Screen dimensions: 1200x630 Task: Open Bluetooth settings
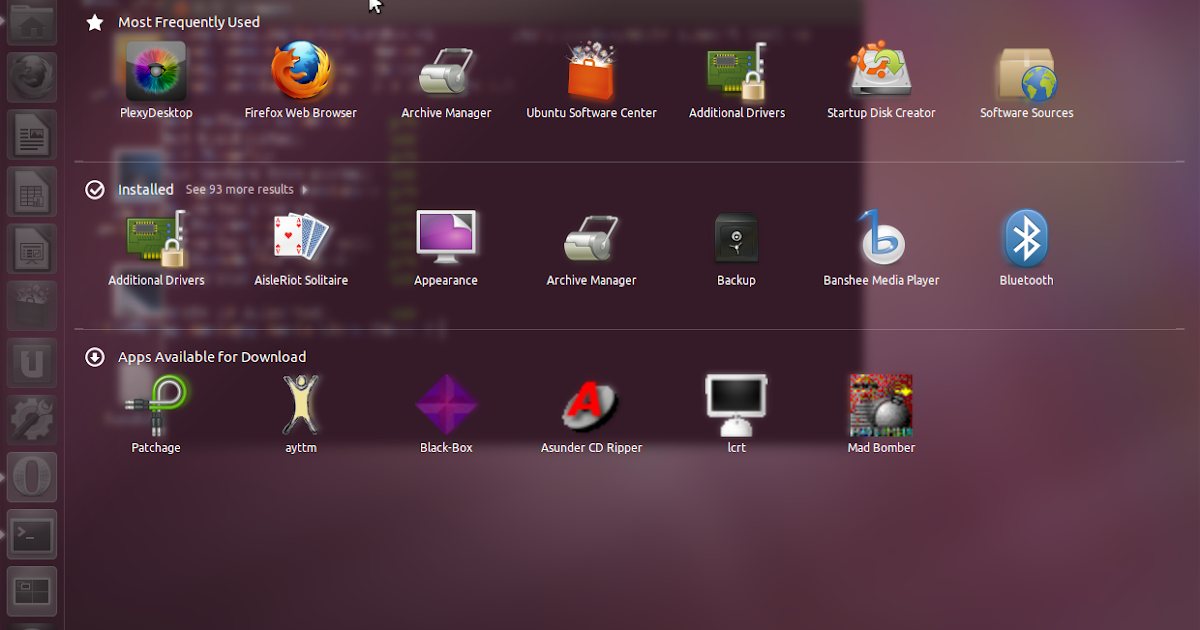coord(1027,249)
